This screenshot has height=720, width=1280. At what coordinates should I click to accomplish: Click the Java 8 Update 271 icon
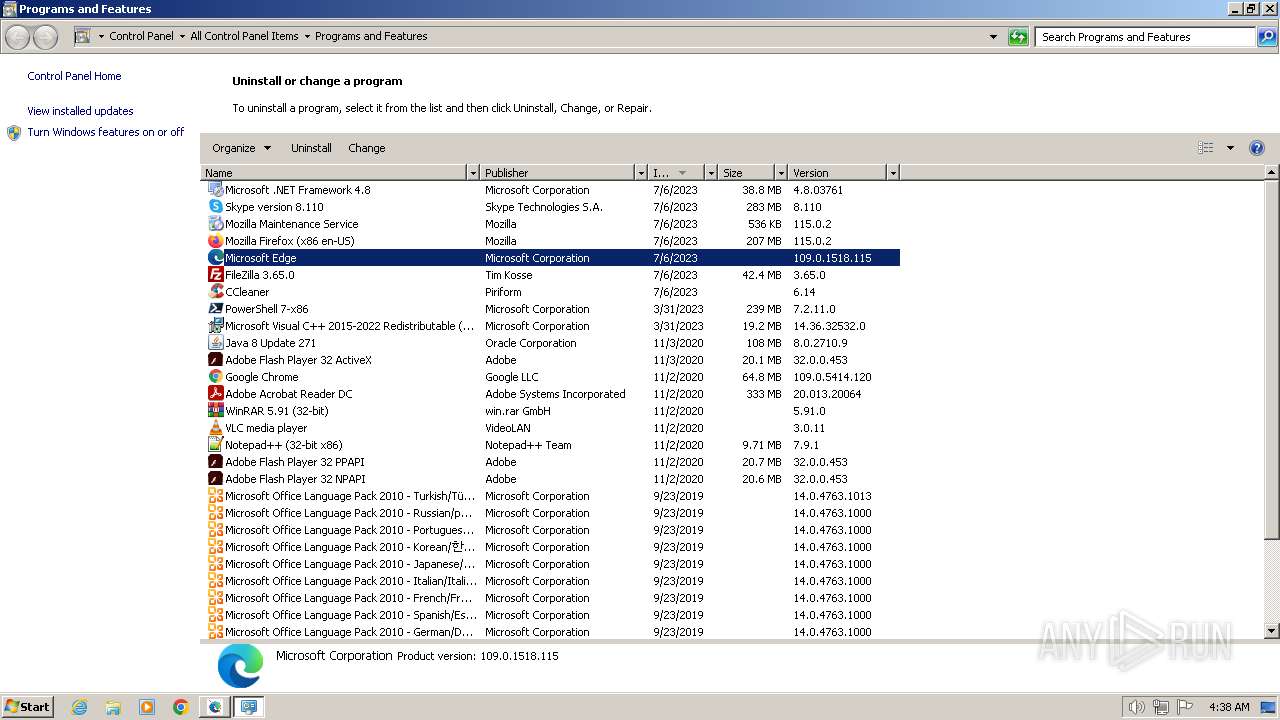[215, 343]
